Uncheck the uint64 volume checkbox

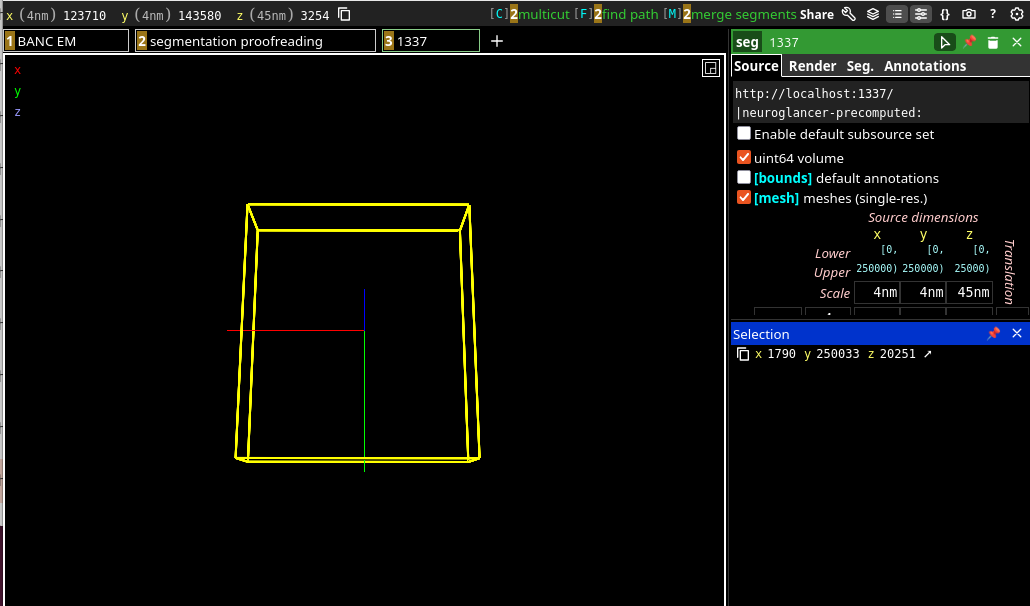[744, 158]
